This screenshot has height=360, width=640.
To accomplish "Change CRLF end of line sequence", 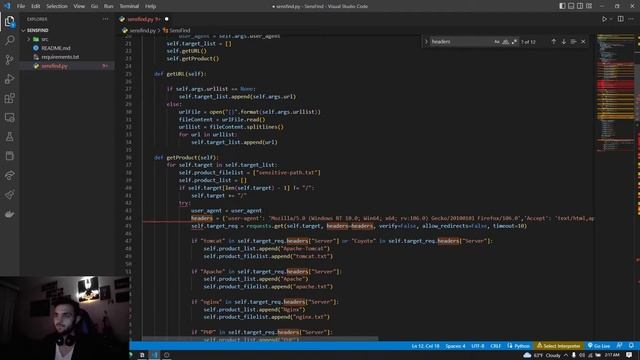I will (496, 346).
